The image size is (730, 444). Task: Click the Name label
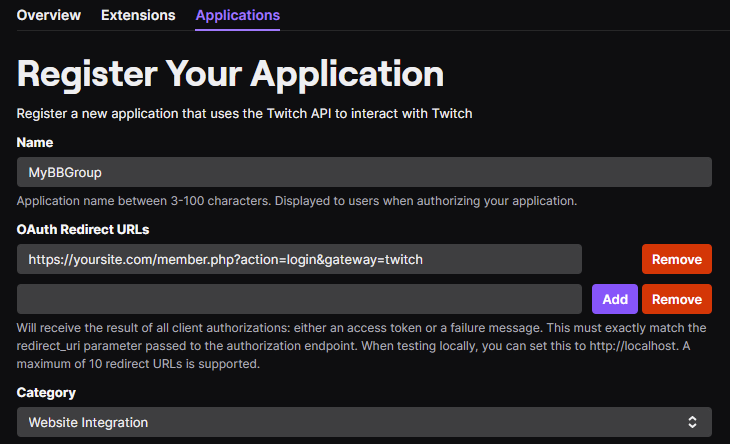pyautogui.click(x=35, y=142)
